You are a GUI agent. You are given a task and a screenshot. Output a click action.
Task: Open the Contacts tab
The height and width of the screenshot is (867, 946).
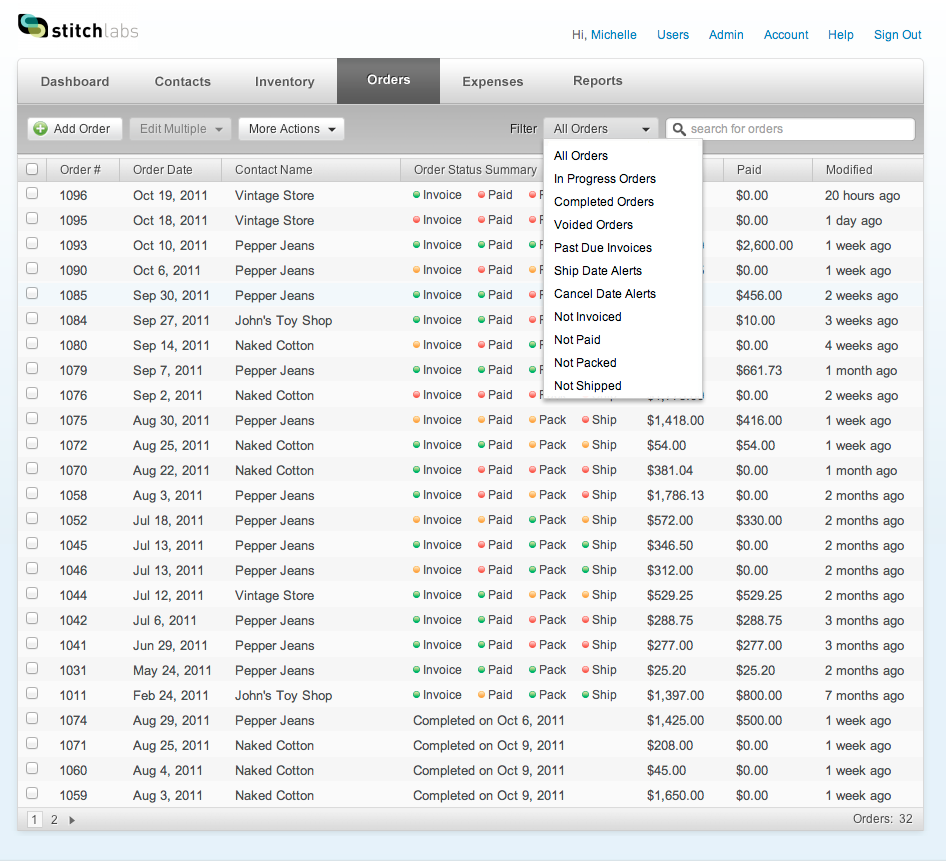(183, 81)
